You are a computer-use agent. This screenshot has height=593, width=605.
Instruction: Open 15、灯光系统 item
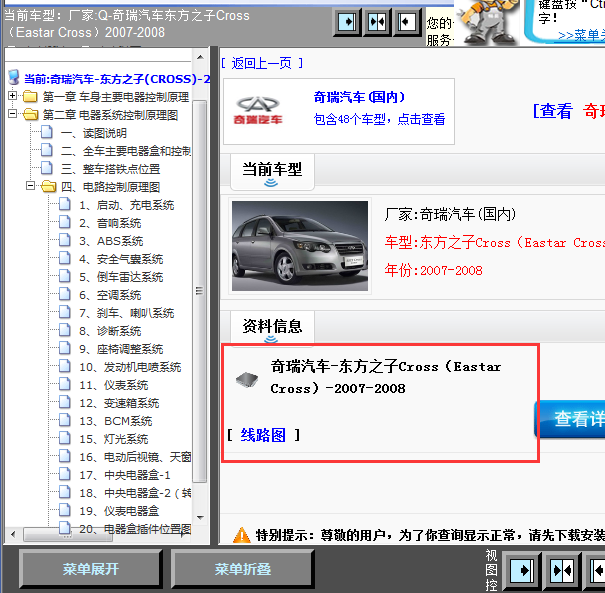[114, 439]
